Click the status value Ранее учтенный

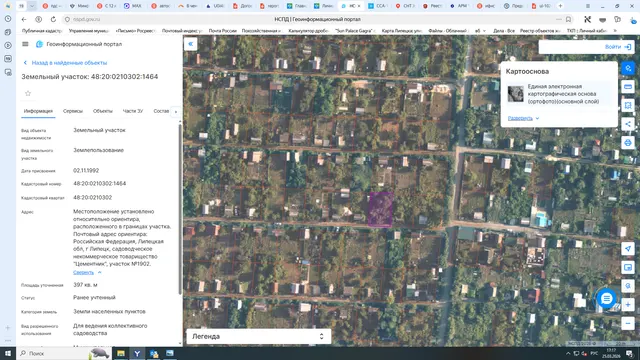click(94, 298)
